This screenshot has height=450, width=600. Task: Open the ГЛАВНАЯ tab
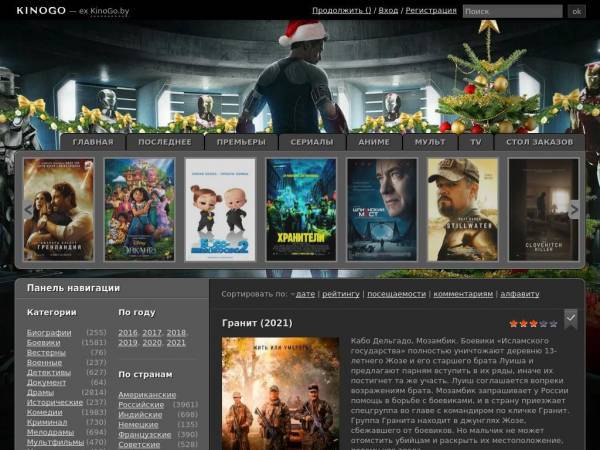click(93, 142)
